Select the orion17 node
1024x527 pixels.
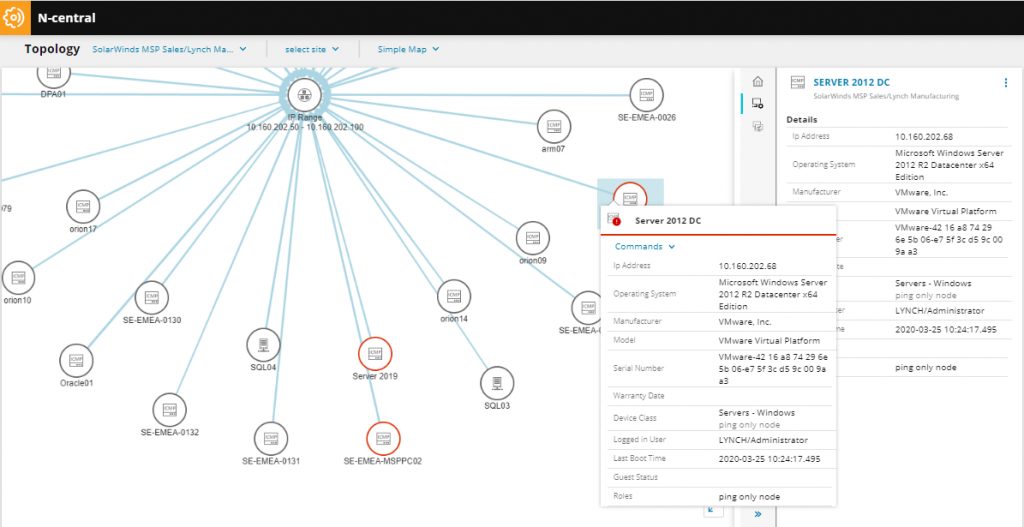pyautogui.click(x=83, y=207)
